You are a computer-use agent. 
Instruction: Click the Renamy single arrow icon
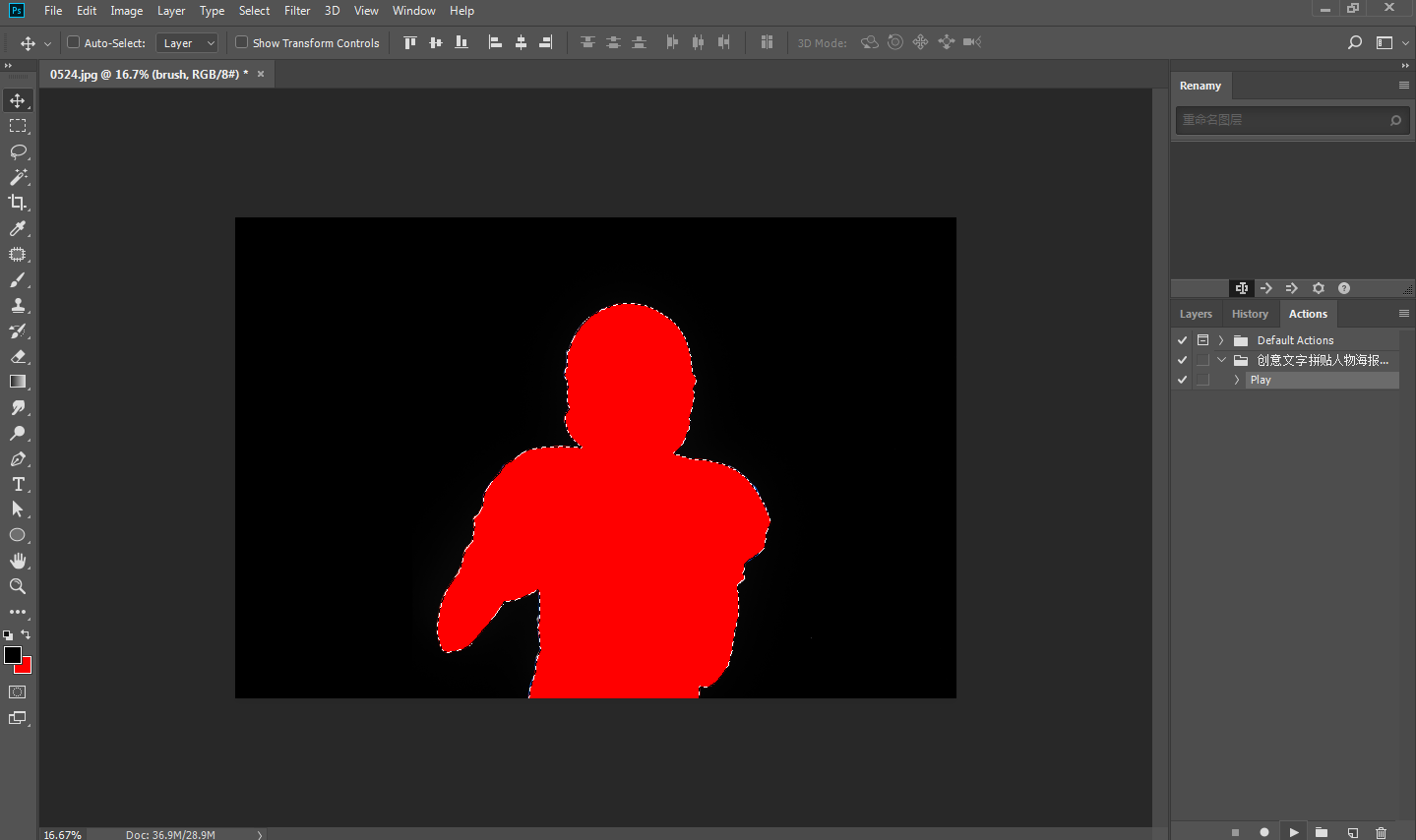1266,288
